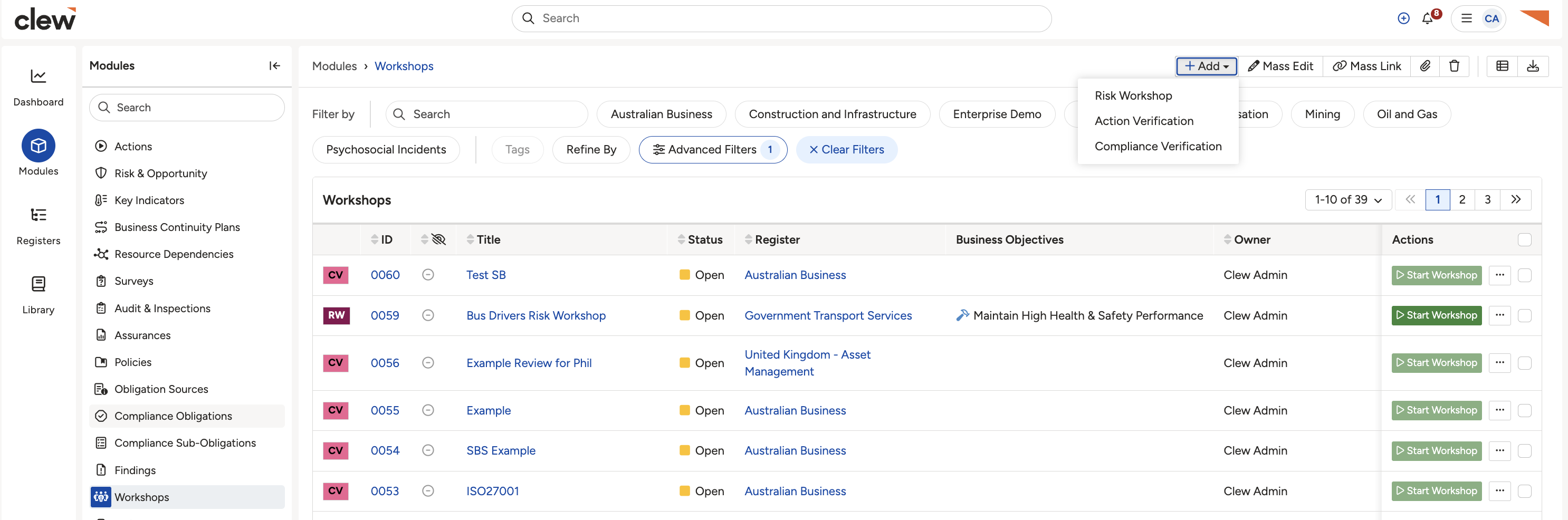Click the attachment paperclip icon
The image size is (1568, 520).
pos(1425,66)
